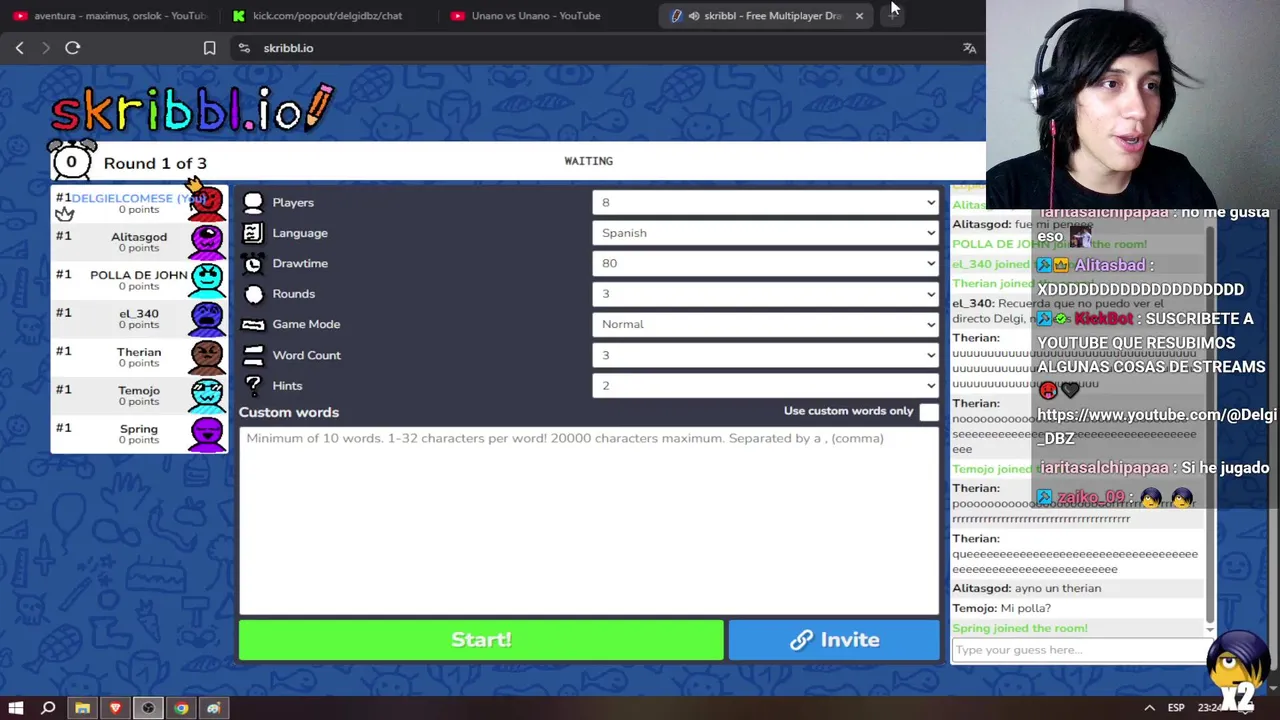Click Alitasgod's purple avatar
The height and width of the screenshot is (720, 1280).
tap(207, 241)
